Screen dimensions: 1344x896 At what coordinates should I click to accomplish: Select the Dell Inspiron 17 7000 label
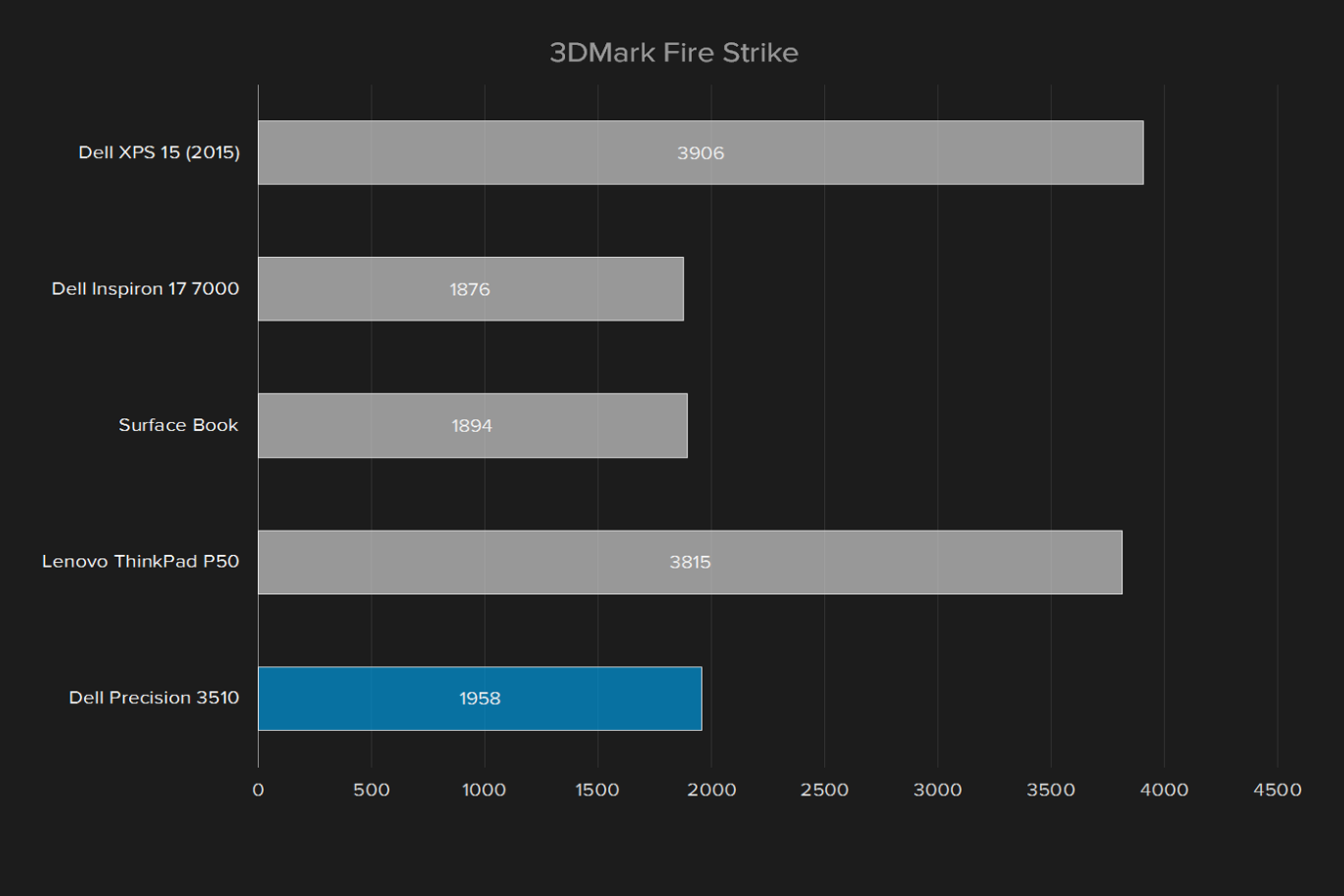pyautogui.click(x=146, y=288)
